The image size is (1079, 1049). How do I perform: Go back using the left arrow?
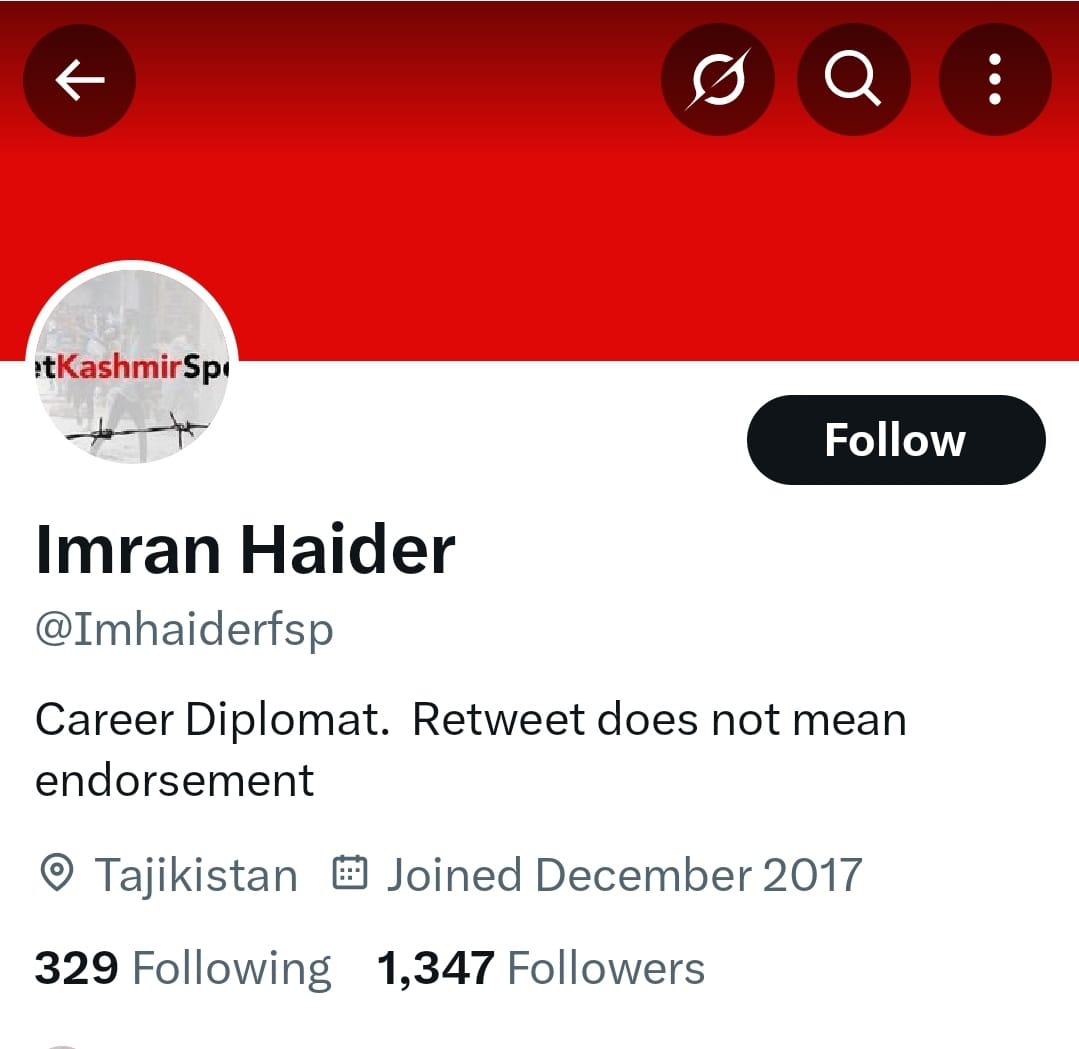79,80
